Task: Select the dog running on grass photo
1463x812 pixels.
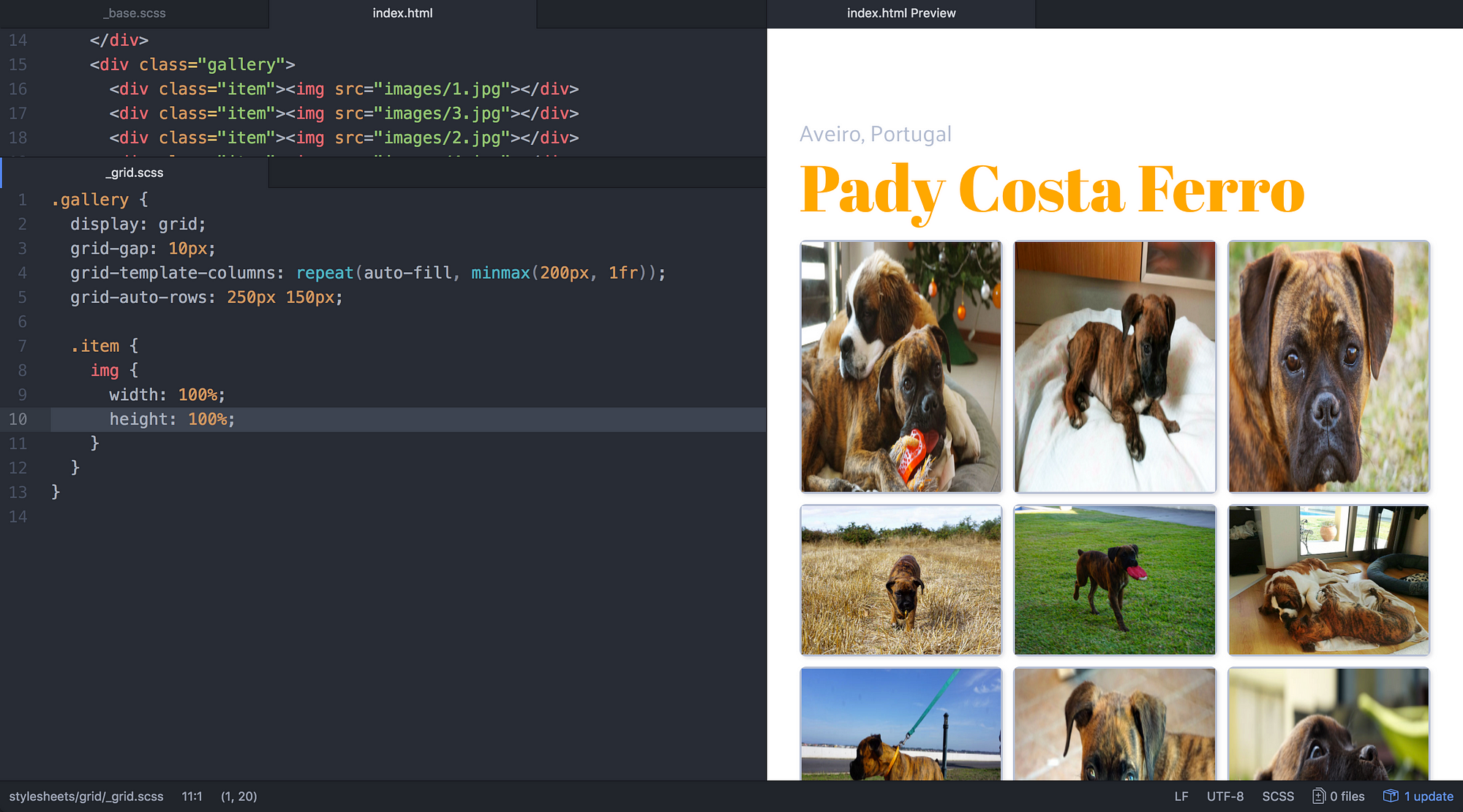Action: (x=1115, y=580)
